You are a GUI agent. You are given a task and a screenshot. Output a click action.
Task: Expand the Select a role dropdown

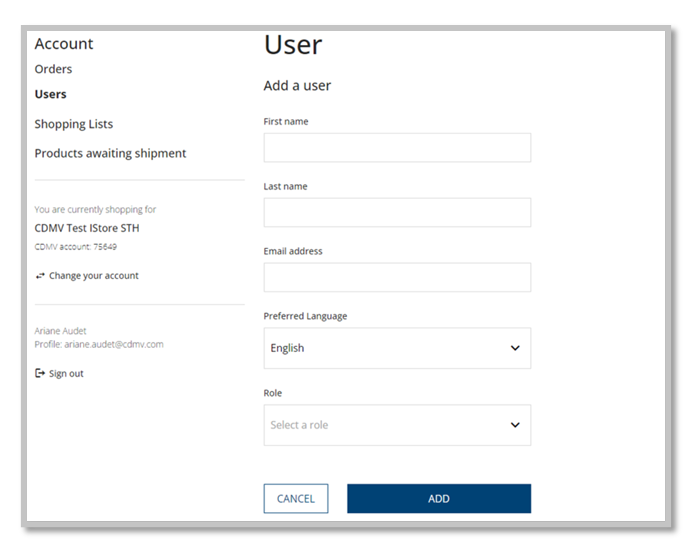point(396,425)
